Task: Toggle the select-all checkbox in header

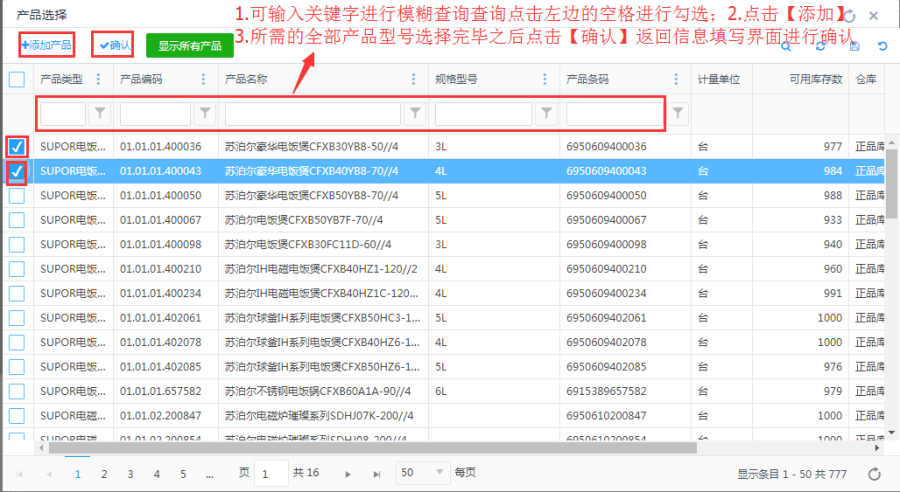Action: 17,80
